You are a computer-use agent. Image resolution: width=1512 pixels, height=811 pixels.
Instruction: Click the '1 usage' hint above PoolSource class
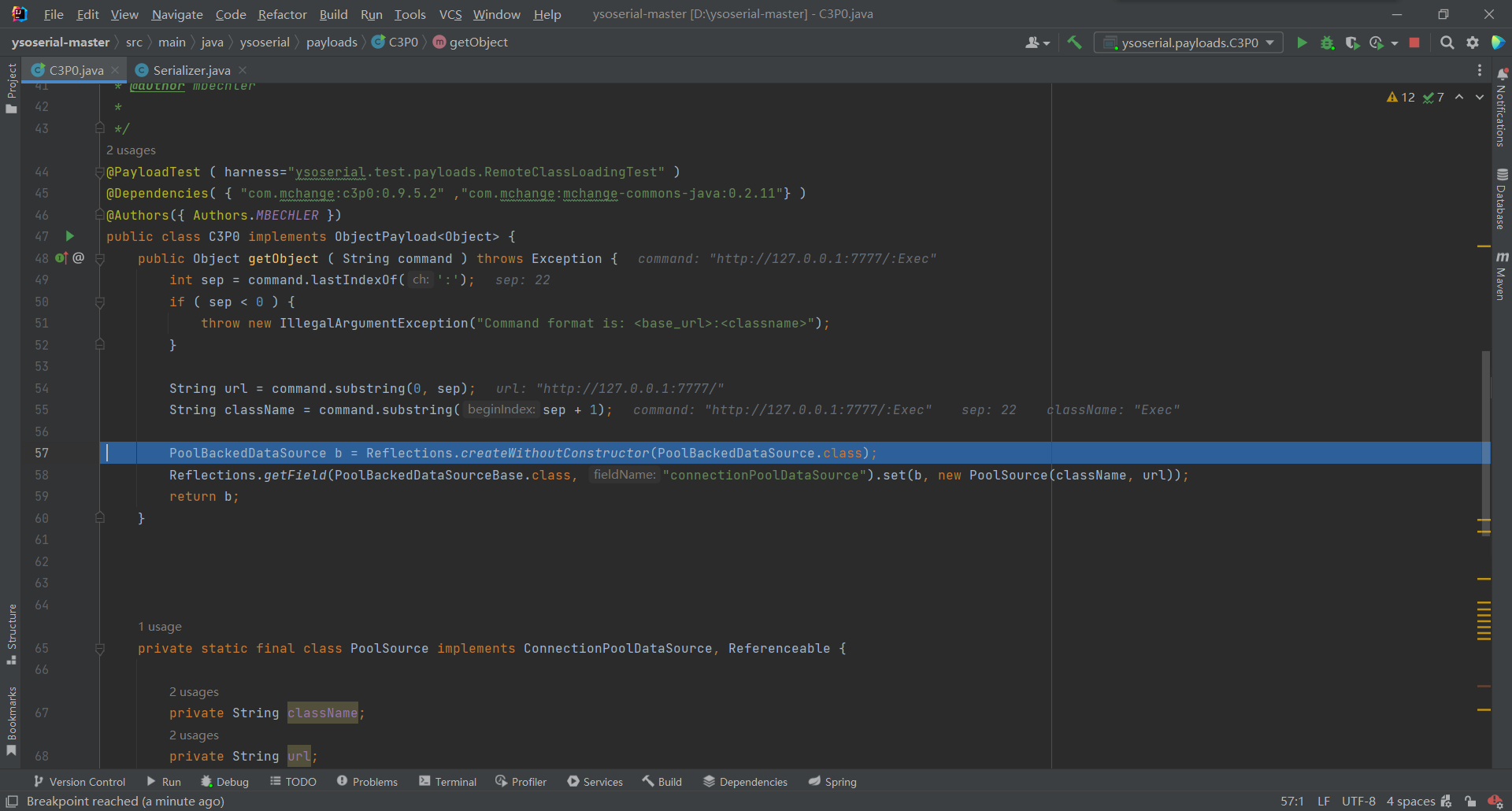(x=160, y=626)
